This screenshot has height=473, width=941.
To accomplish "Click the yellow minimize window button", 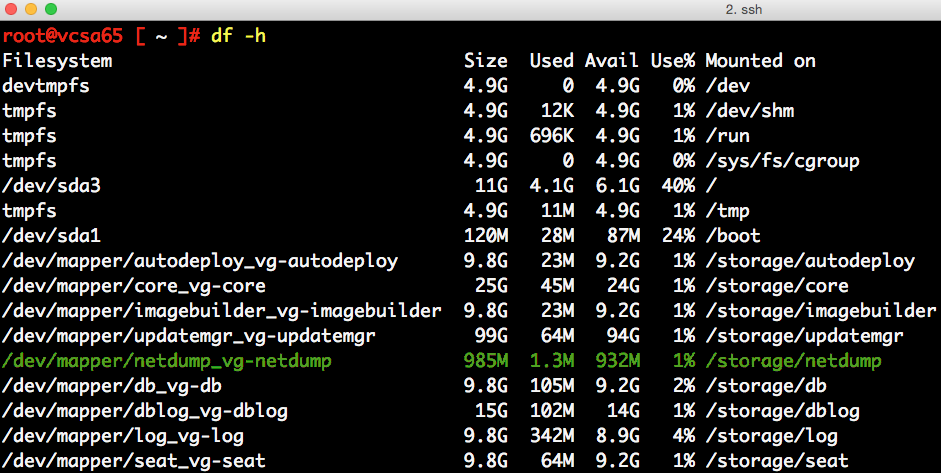I will click(33, 9).
